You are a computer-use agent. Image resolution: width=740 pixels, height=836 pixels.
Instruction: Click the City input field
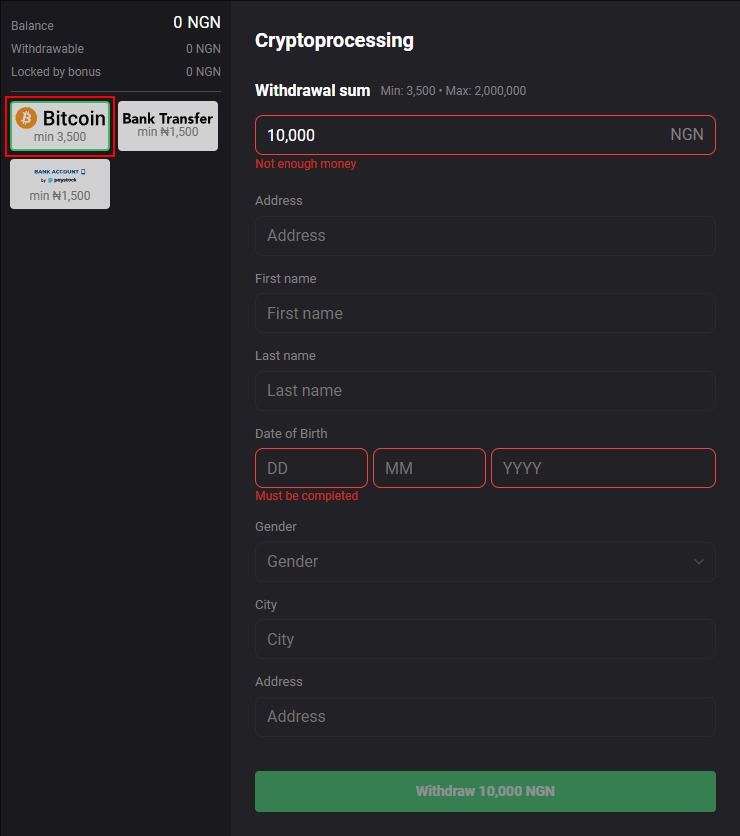[485, 639]
